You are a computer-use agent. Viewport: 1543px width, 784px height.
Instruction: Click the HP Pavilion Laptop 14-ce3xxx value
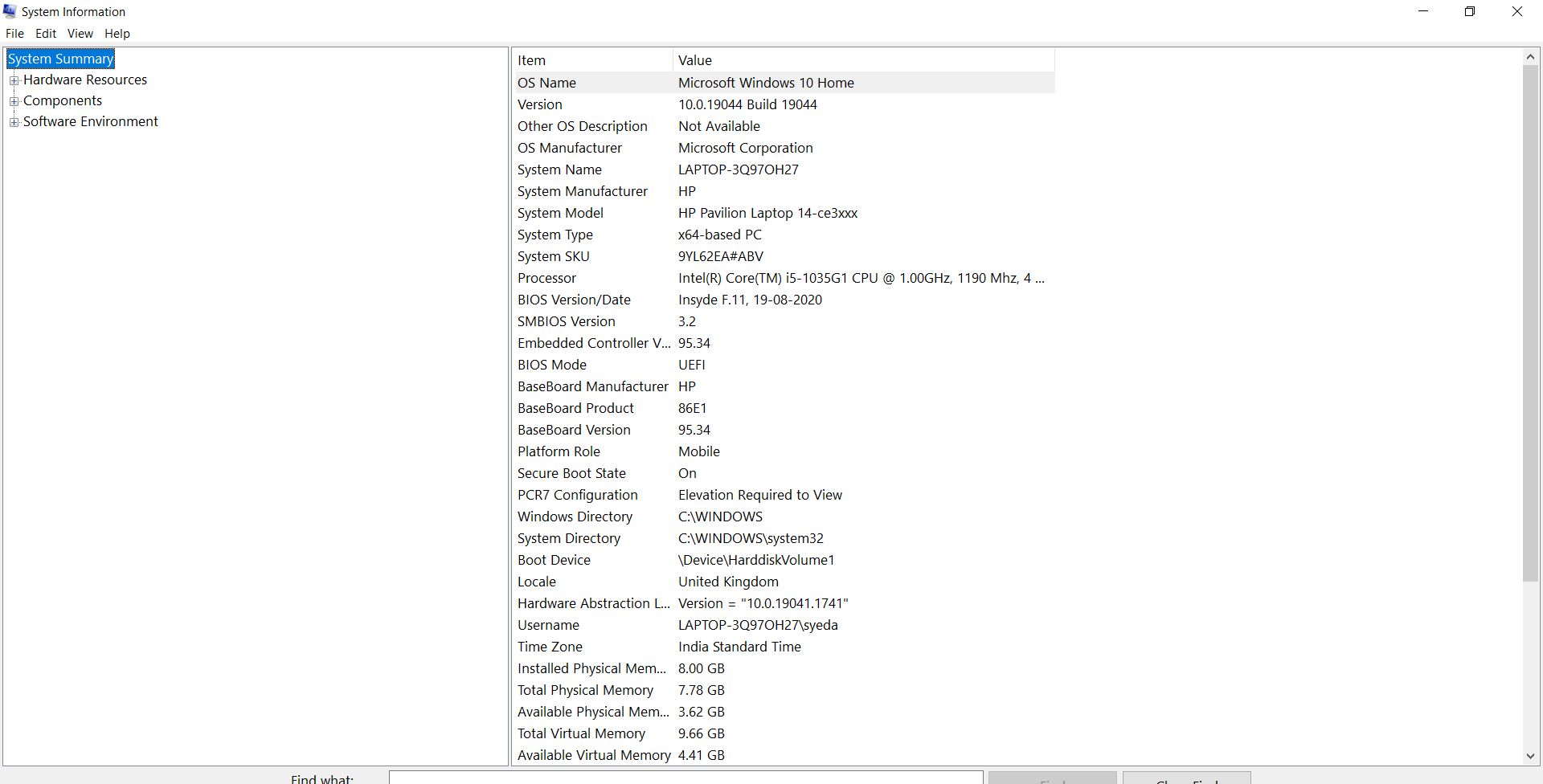click(767, 213)
